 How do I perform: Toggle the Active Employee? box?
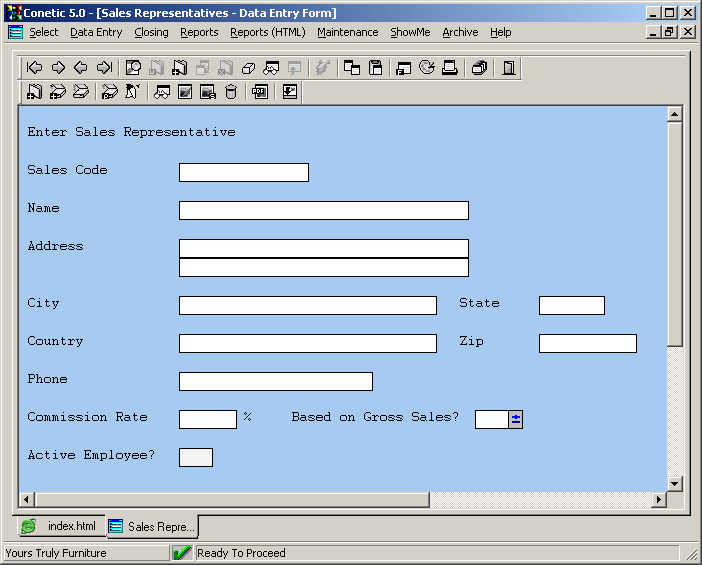[196, 457]
